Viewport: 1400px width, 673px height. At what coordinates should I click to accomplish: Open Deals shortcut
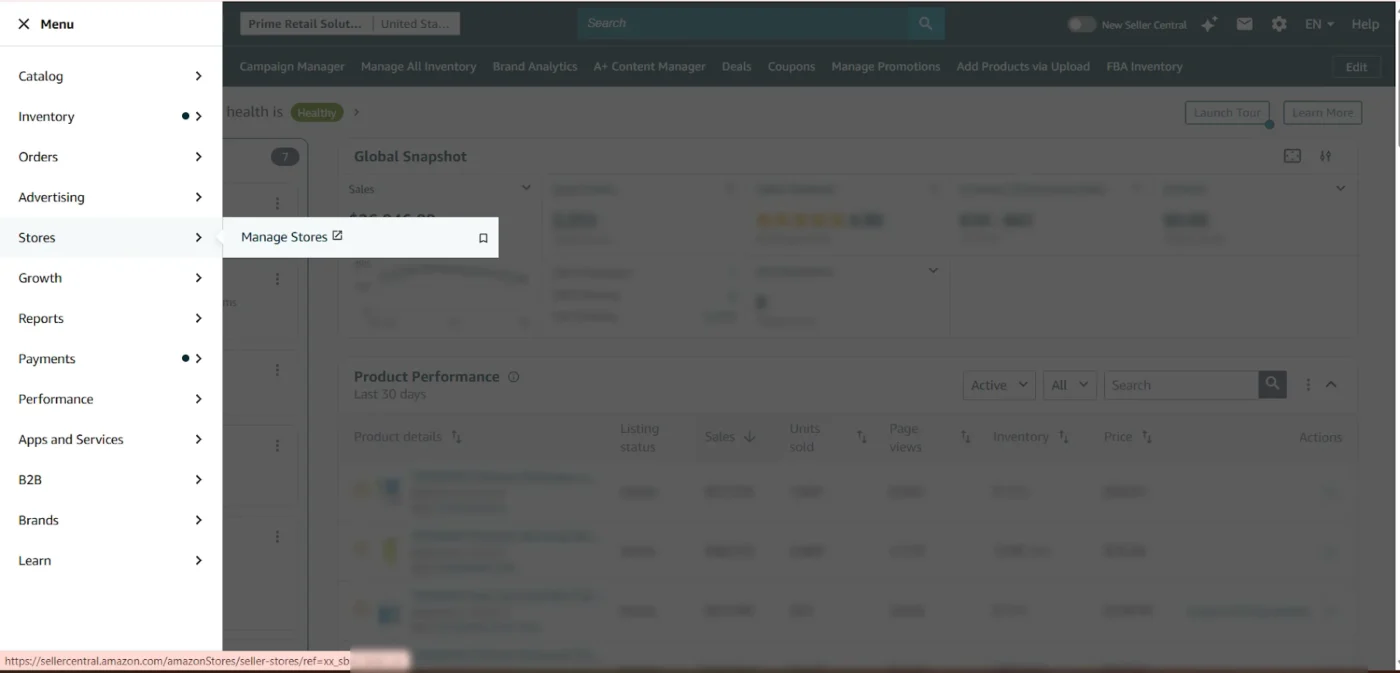(736, 66)
